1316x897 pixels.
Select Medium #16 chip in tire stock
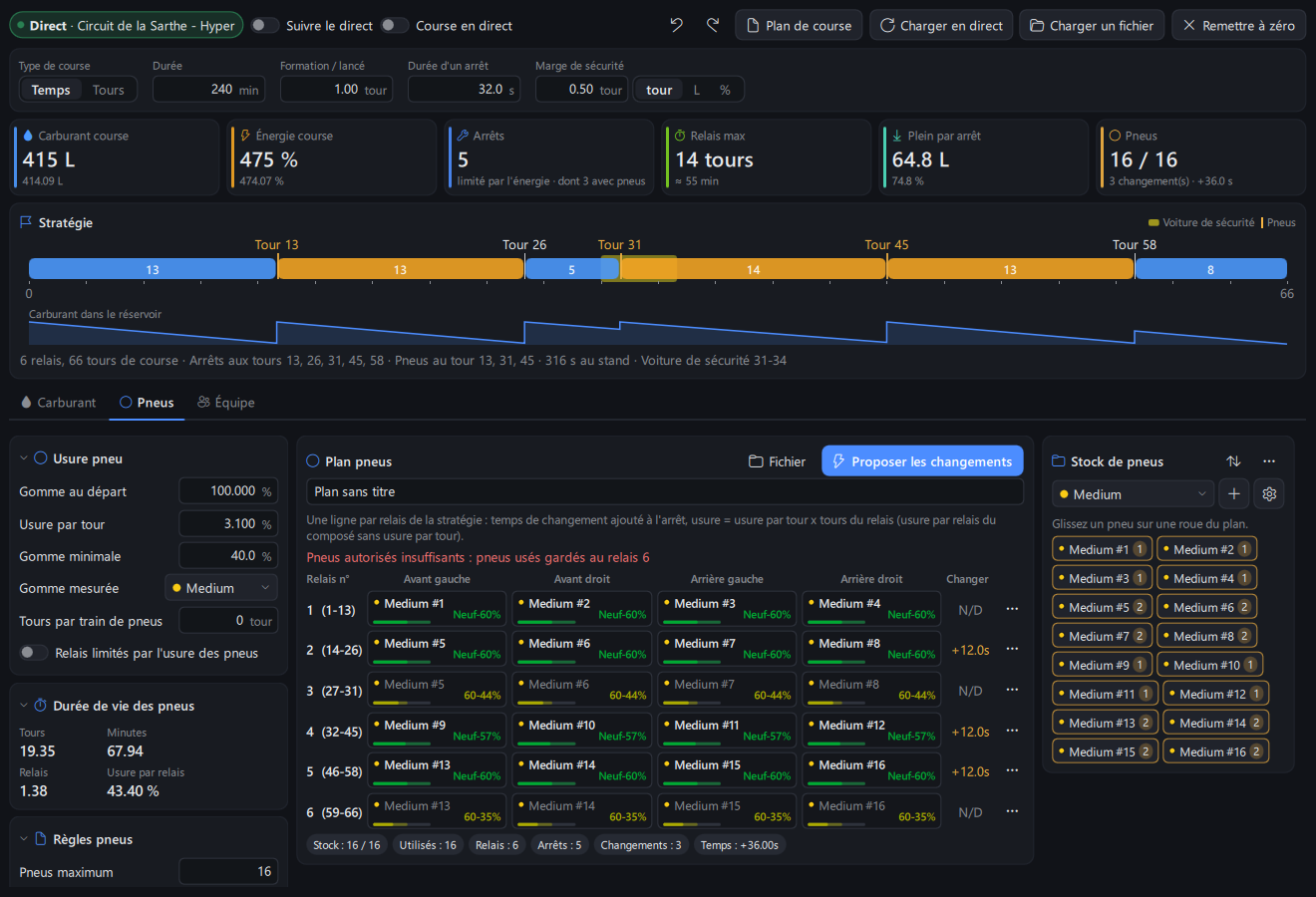point(1216,751)
